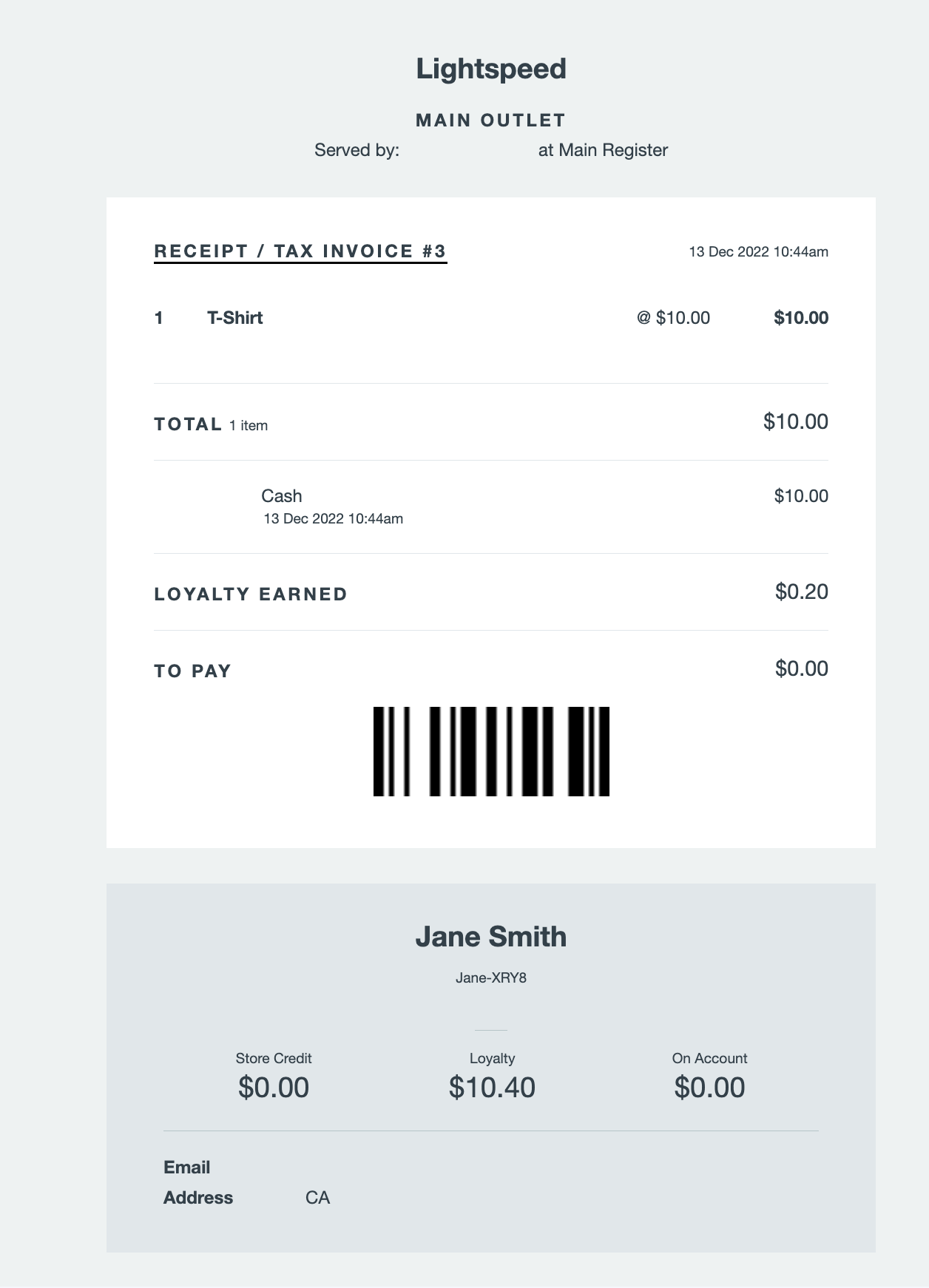Click the $0.20 loyalty earned amount
The height and width of the screenshot is (1288, 929).
[801, 592]
